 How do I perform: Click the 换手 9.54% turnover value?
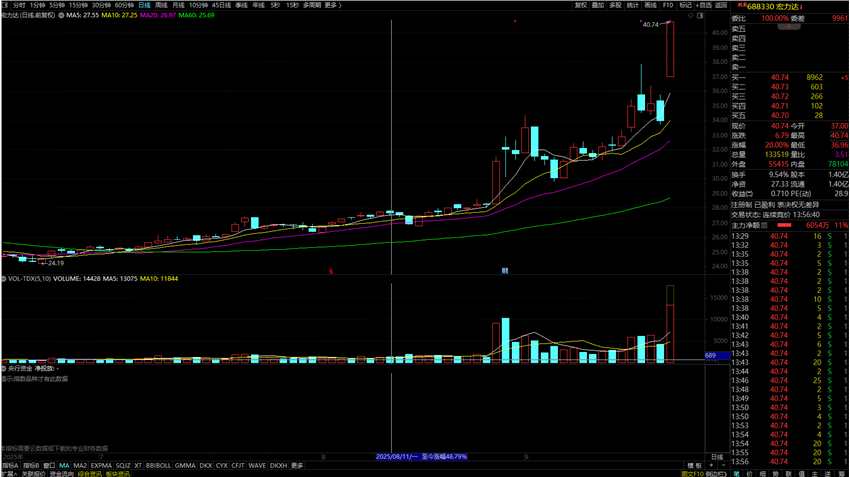[x=779, y=175]
